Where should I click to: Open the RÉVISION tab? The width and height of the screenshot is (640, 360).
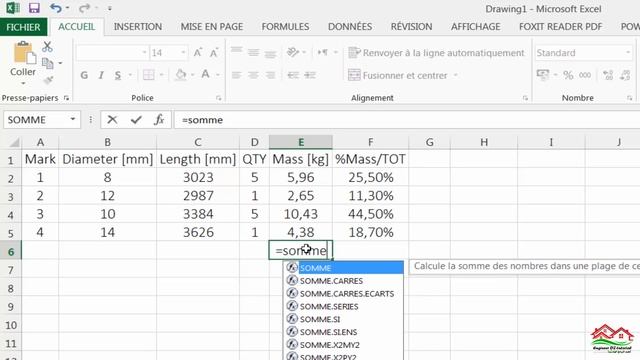click(411, 27)
